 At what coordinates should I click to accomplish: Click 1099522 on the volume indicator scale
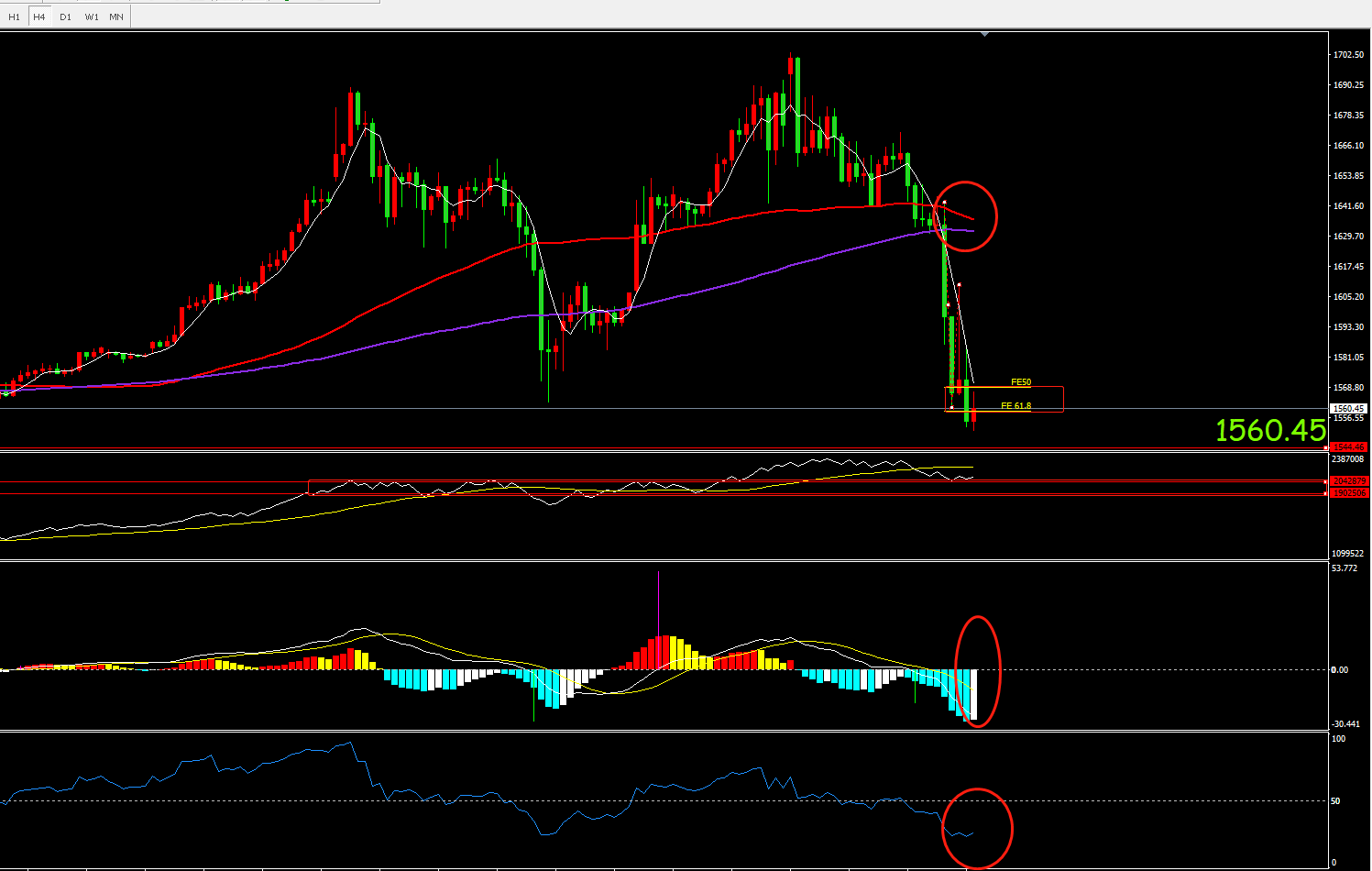pyautogui.click(x=1348, y=554)
